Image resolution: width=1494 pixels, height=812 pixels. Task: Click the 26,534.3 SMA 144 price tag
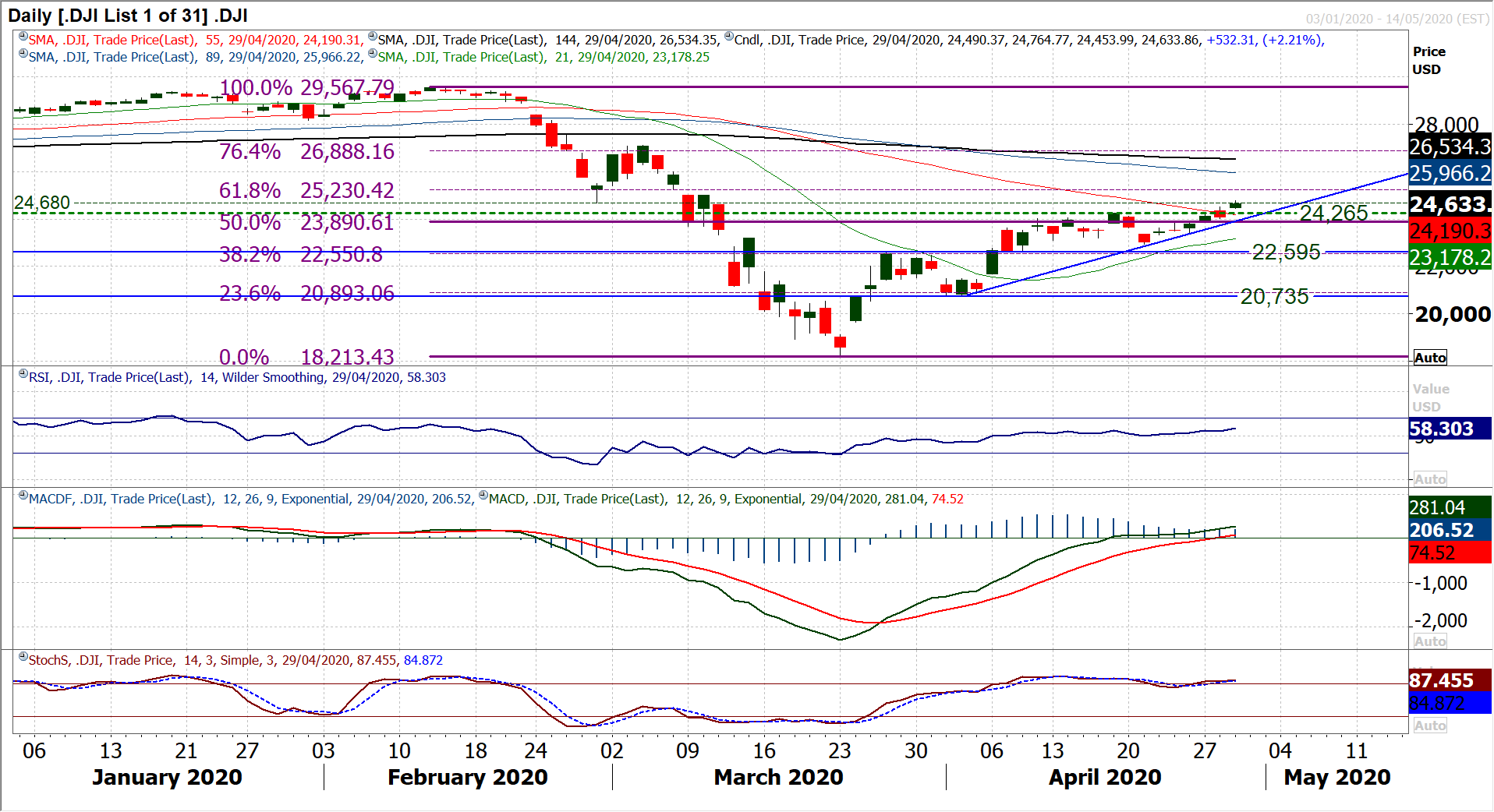click(1450, 147)
